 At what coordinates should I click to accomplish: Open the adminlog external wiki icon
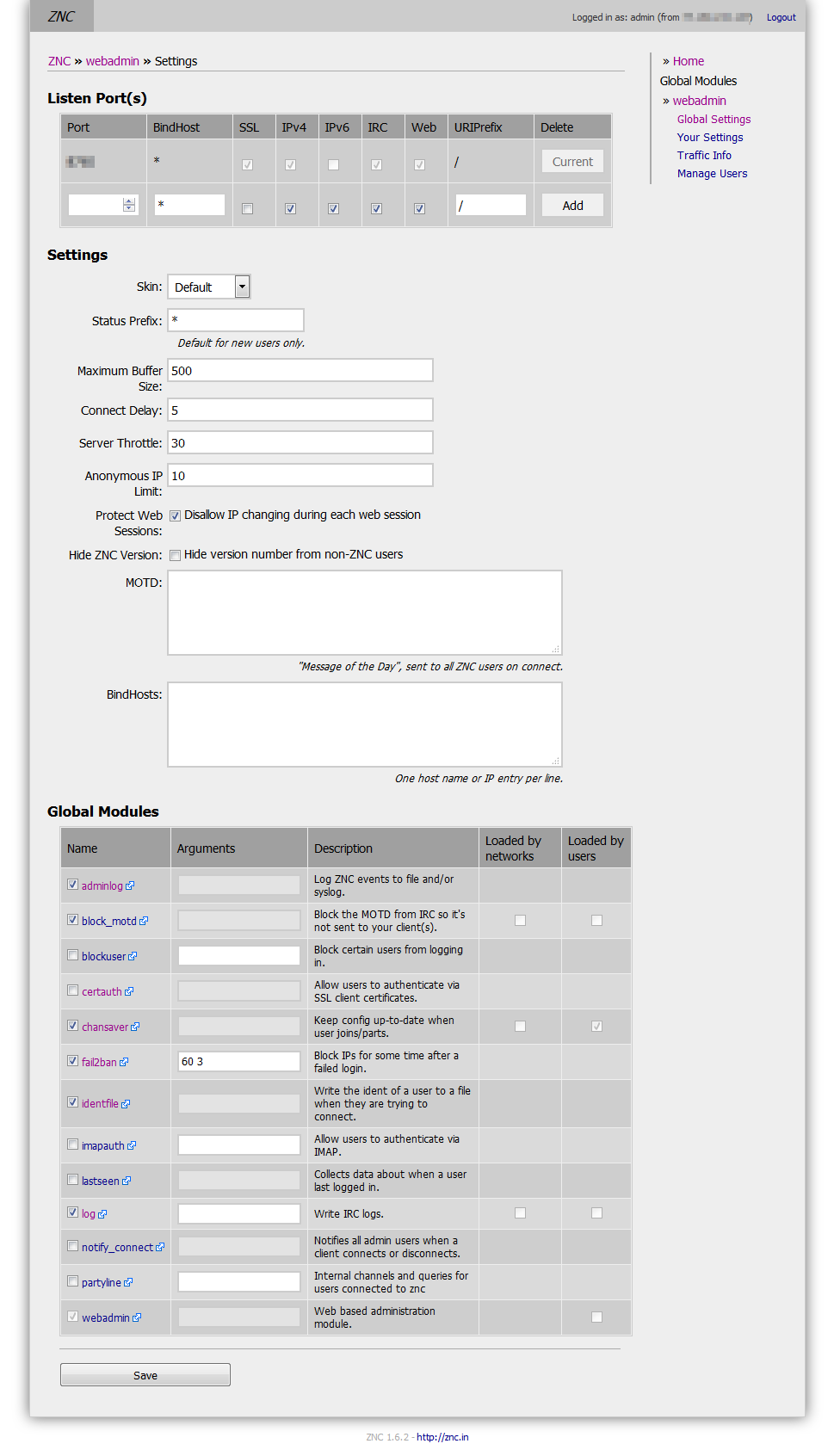(x=130, y=885)
